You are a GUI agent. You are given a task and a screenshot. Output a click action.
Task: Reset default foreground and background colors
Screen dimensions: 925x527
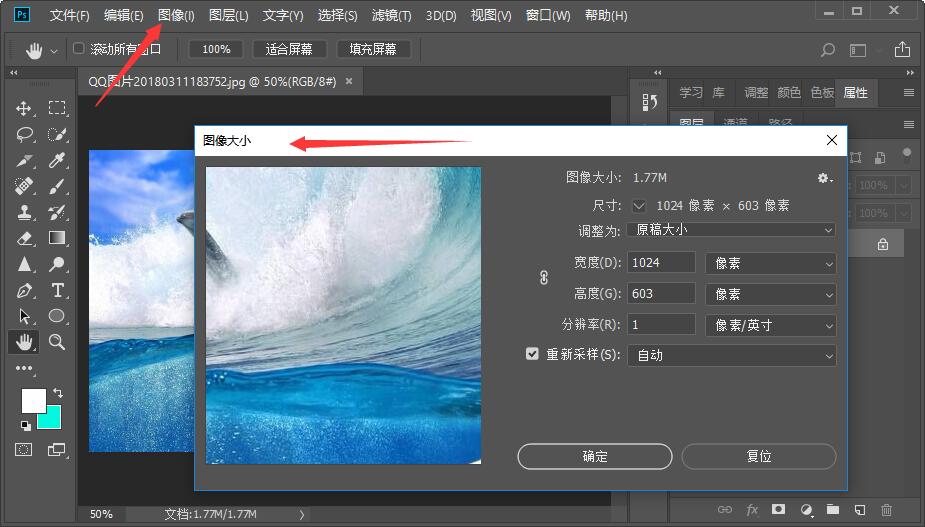[25, 425]
